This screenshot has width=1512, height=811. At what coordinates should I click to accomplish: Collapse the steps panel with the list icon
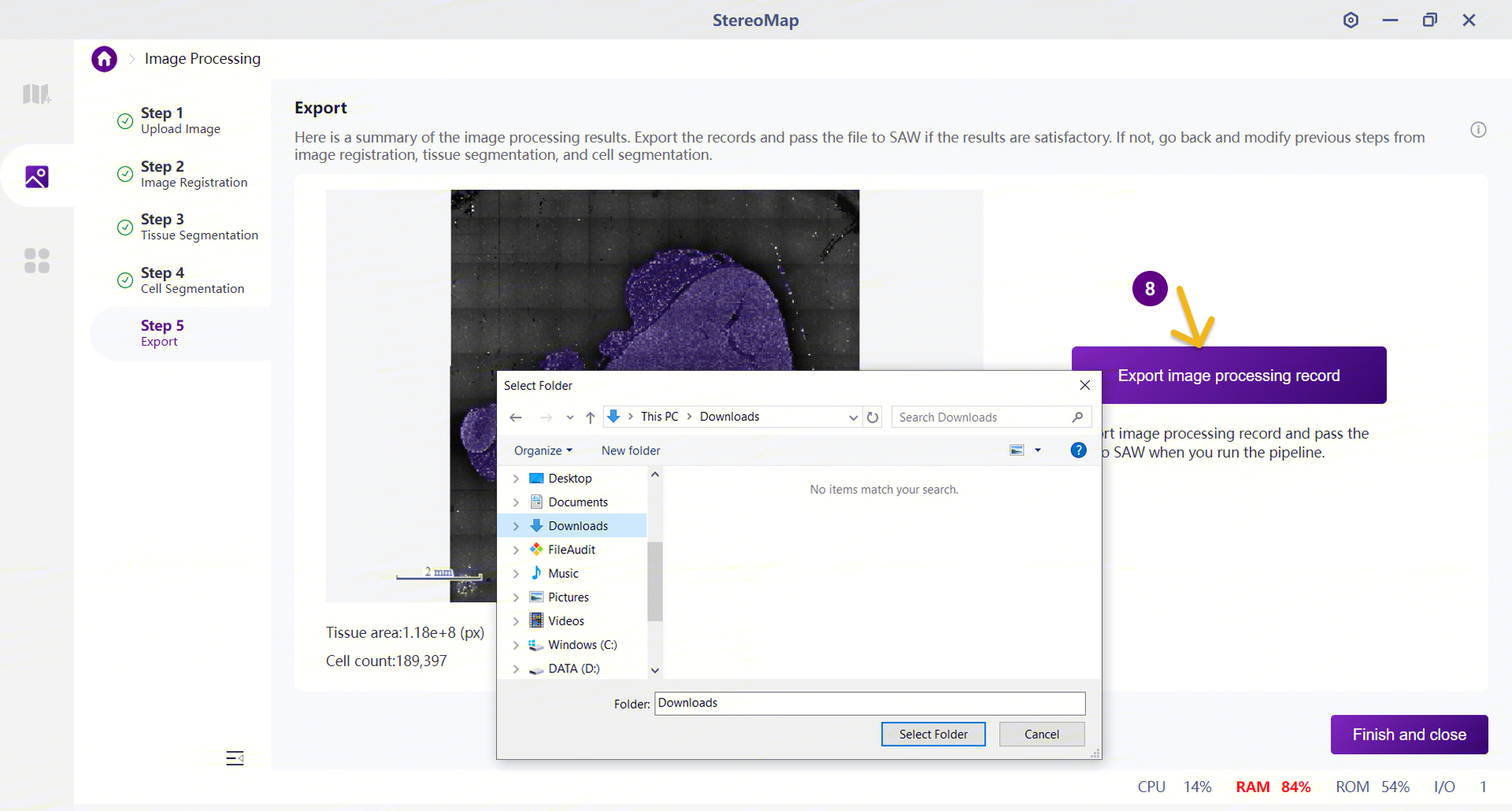[235, 757]
